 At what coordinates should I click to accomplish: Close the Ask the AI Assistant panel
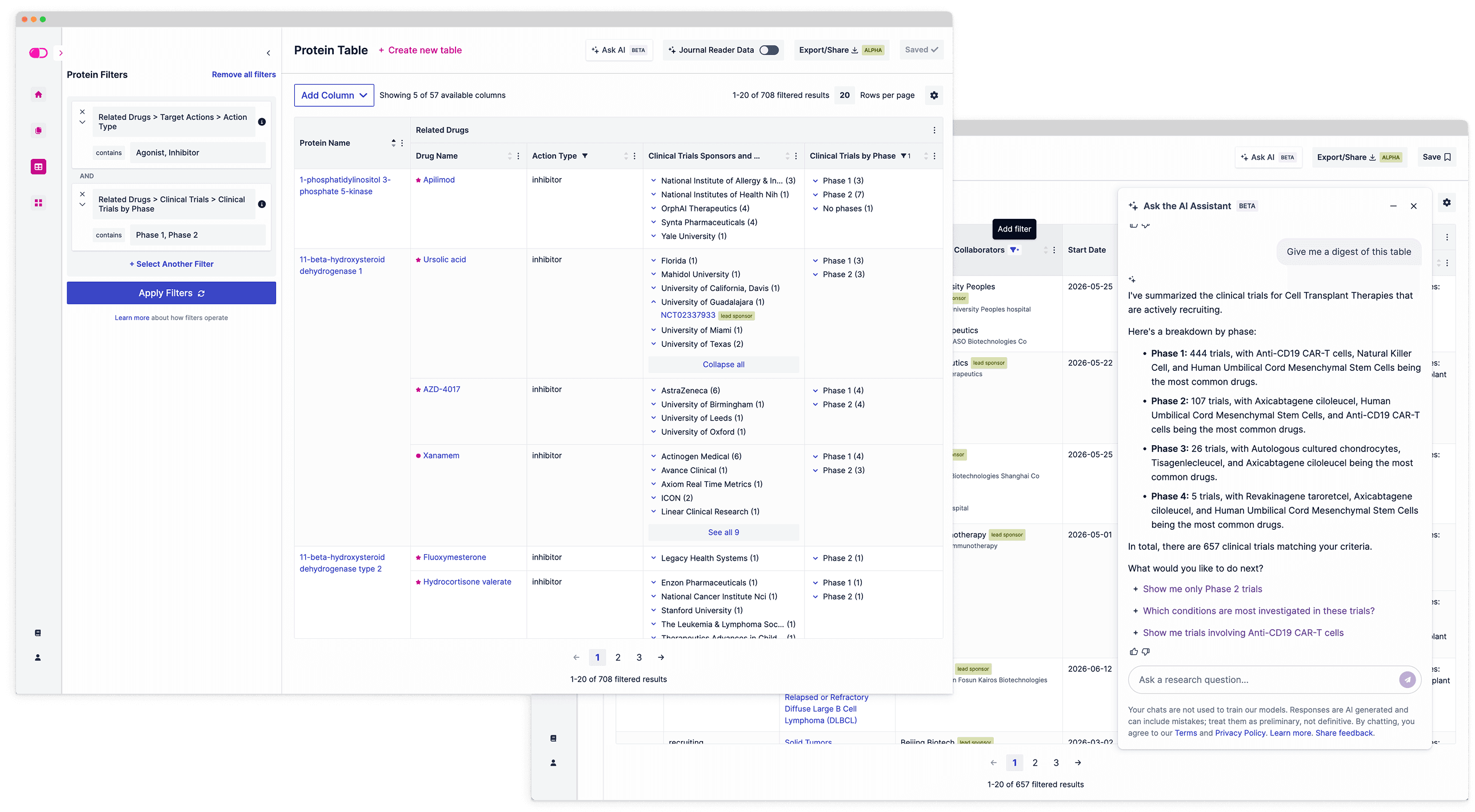(x=1413, y=206)
